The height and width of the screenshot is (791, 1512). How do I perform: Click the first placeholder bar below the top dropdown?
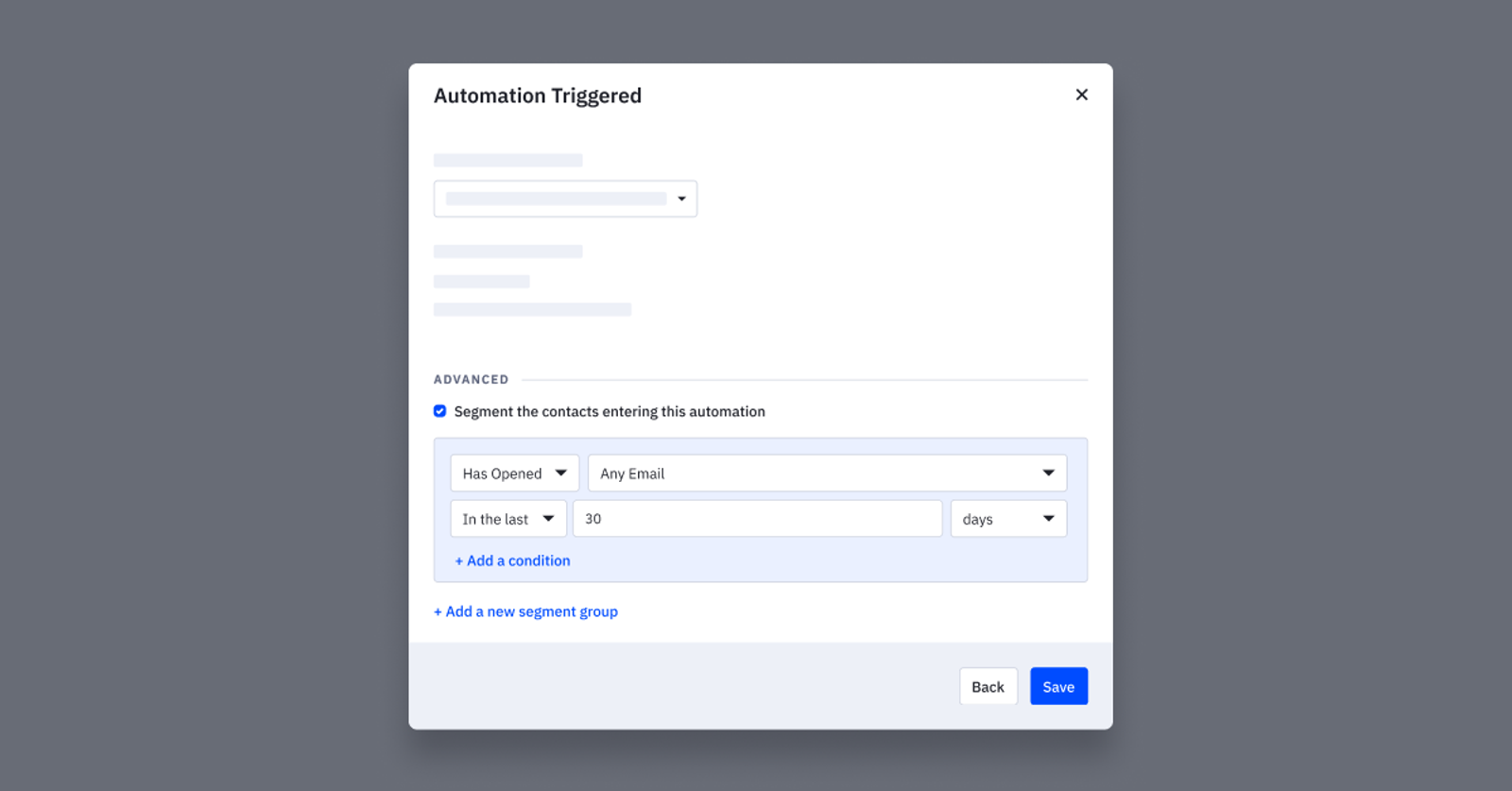[x=507, y=251]
